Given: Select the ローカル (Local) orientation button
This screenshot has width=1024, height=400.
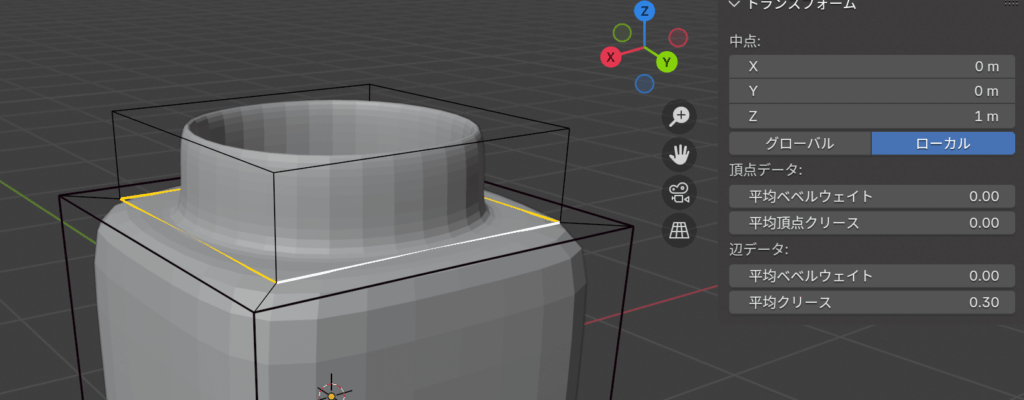Looking at the screenshot, I should [942, 143].
